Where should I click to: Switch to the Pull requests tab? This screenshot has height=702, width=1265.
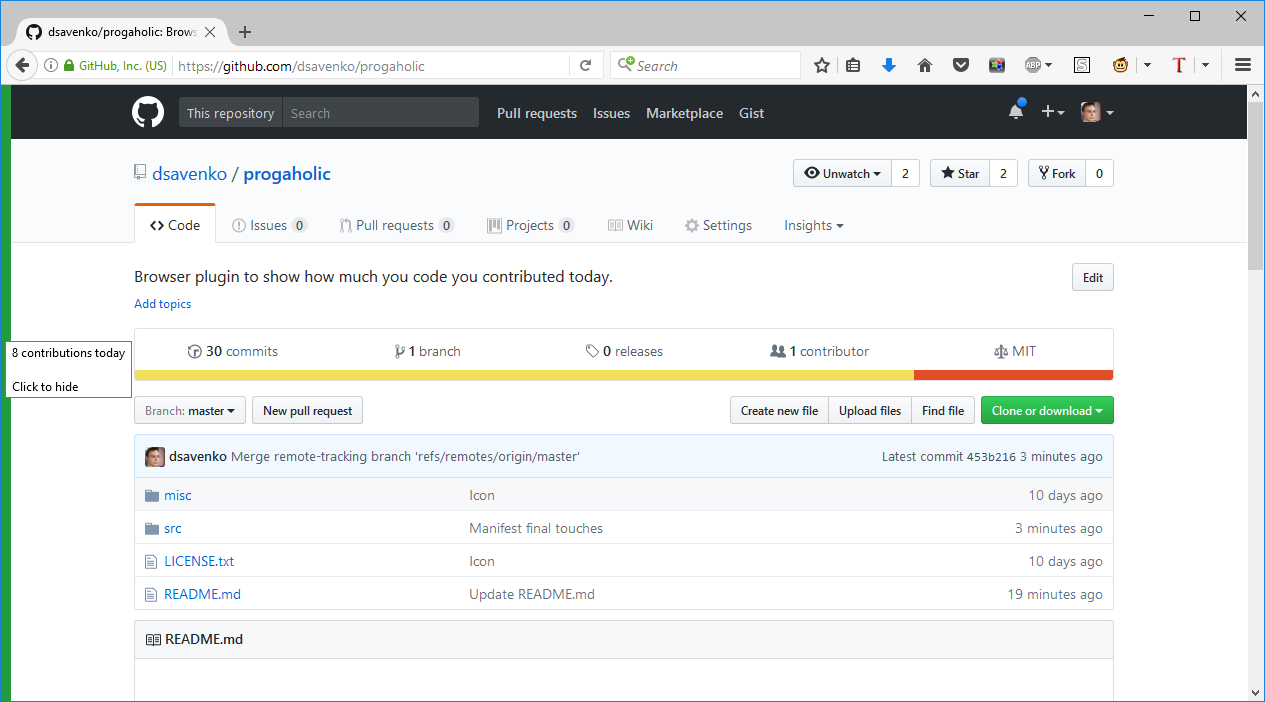pyautogui.click(x=396, y=226)
